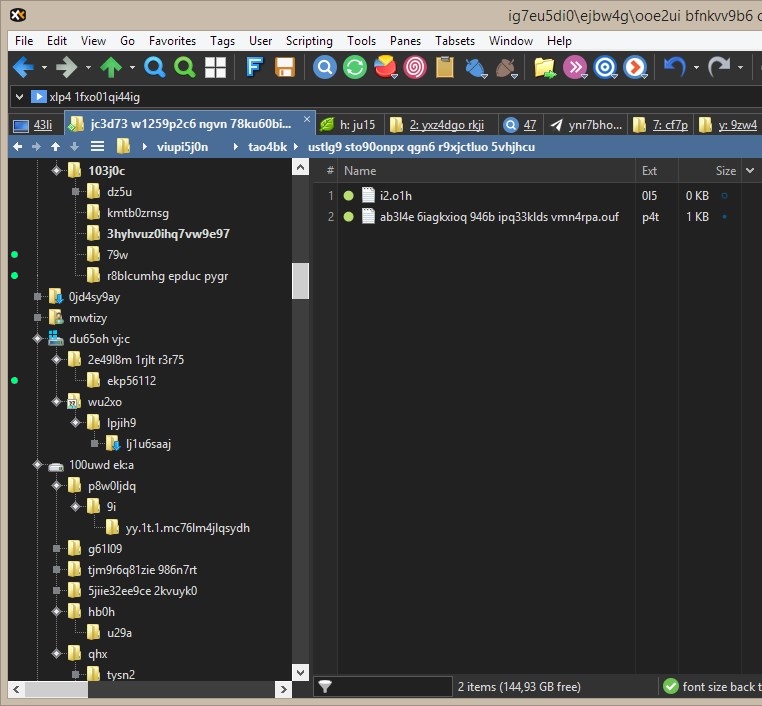The height and width of the screenshot is (706, 762).
Task: Click the orange floppy disk save icon
Action: coord(285,68)
